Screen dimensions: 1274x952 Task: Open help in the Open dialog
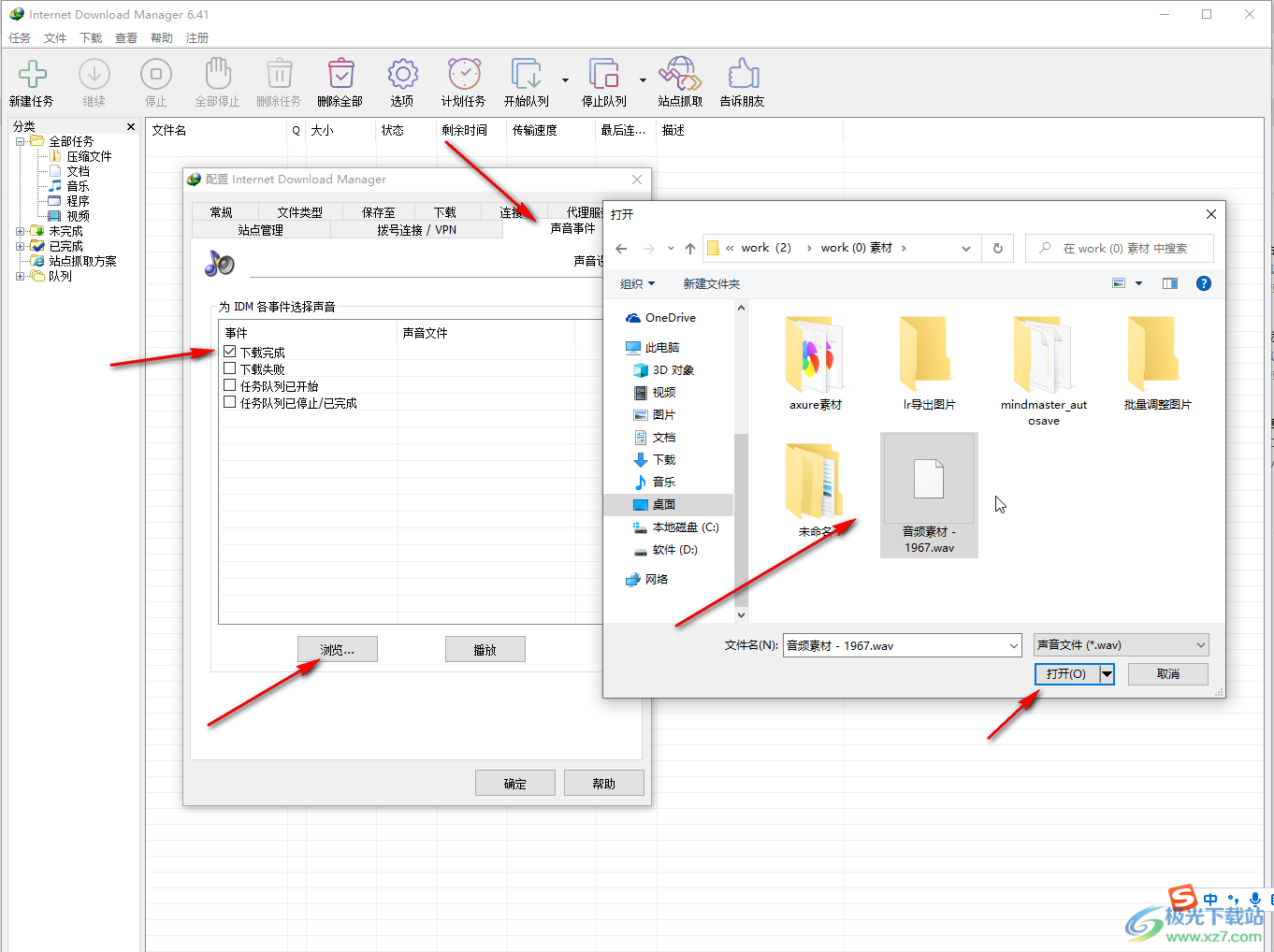pyautogui.click(x=1204, y=283)
